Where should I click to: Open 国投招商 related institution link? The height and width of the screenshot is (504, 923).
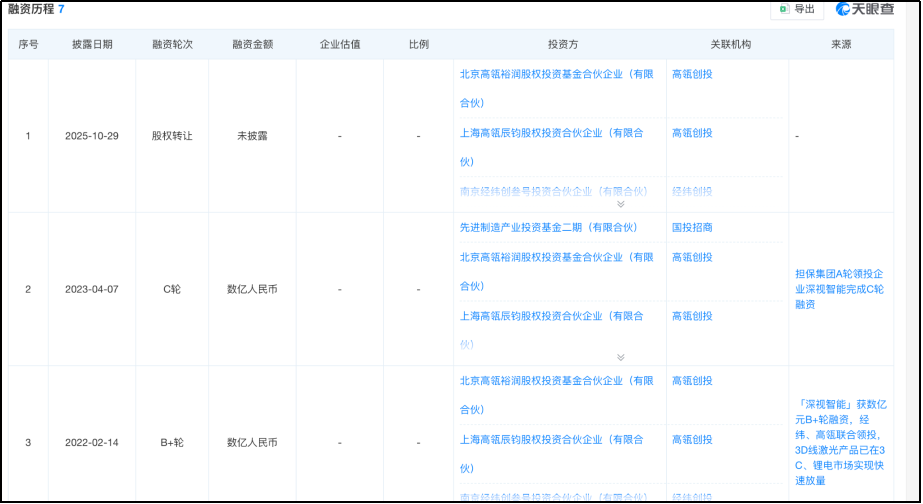click(x=692, y=228)
